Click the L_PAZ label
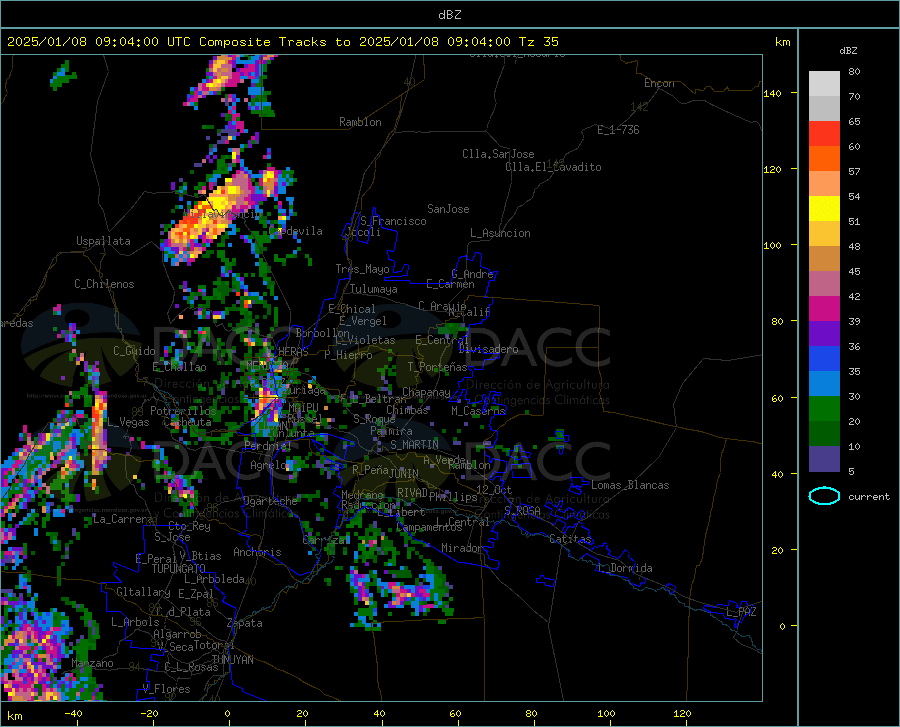900x727 pixels. [x=741, y=612]
